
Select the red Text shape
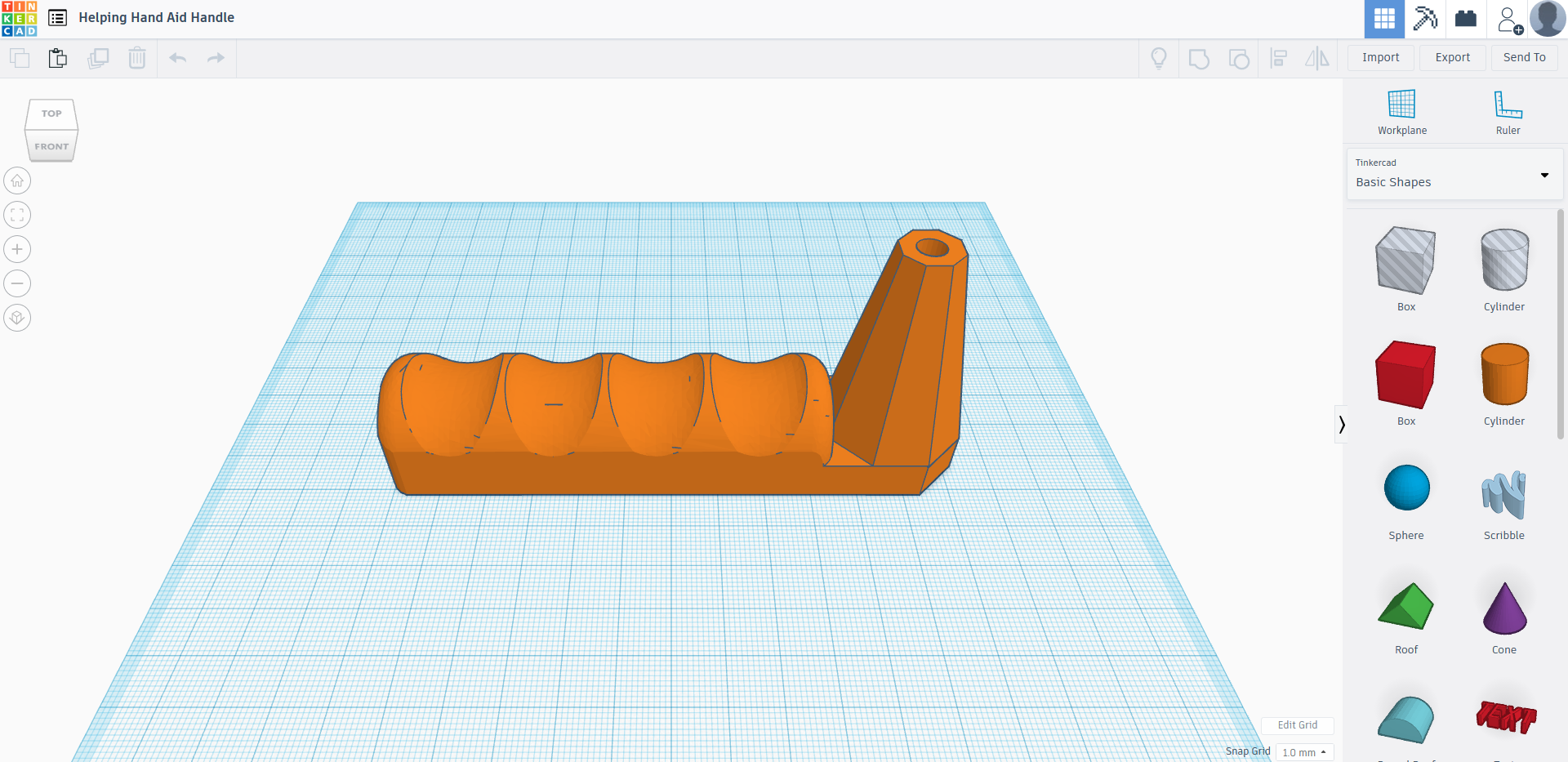point(1506,717)
